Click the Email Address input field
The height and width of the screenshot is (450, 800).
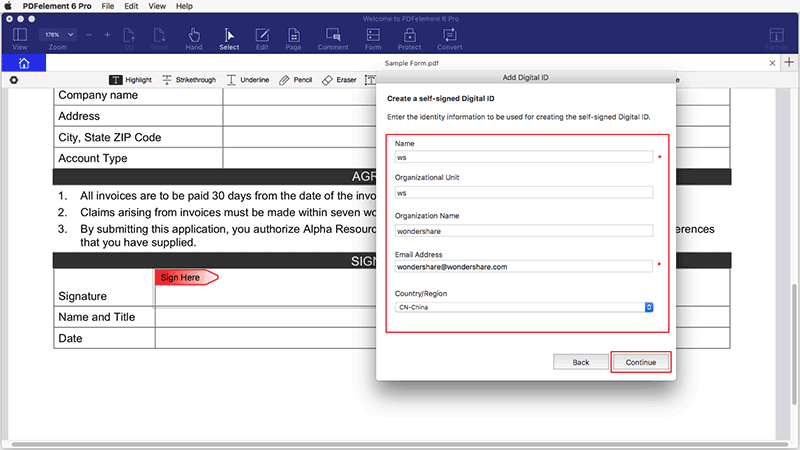click(x=523, y=266)
